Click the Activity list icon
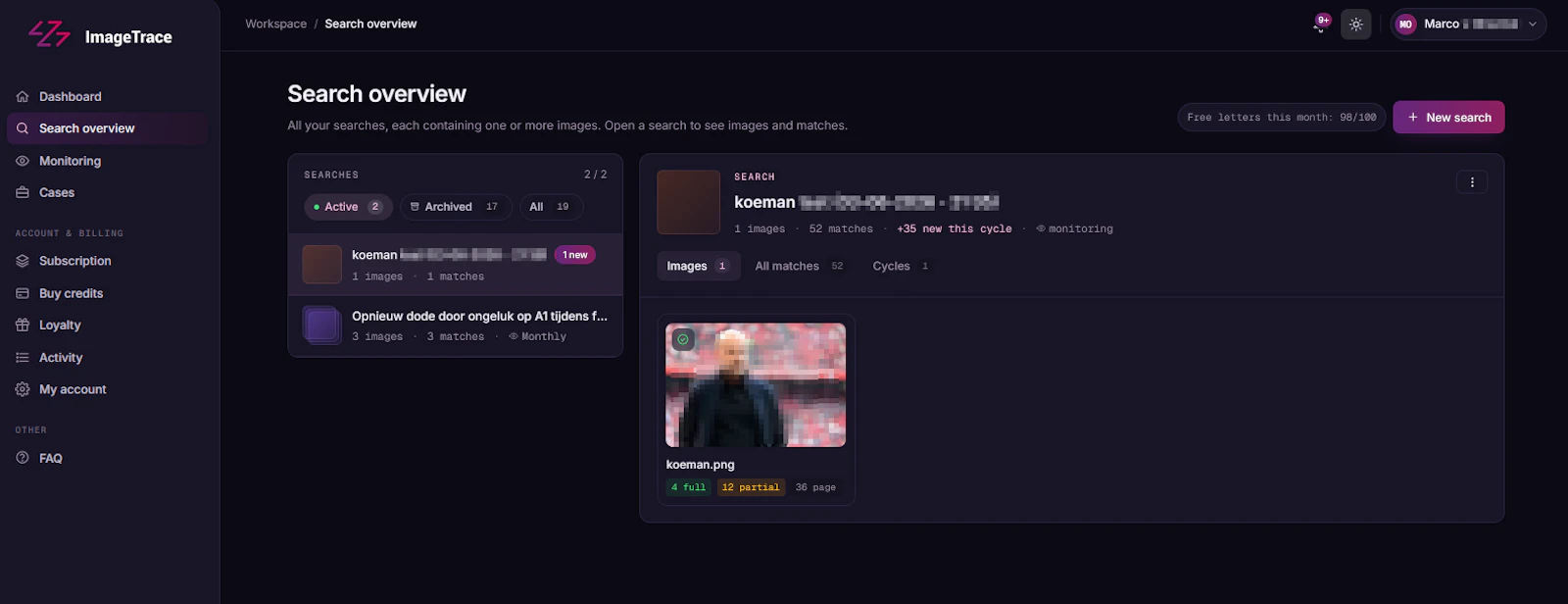The width and height of the screenshot is (1568, 604). pos(23,358)
